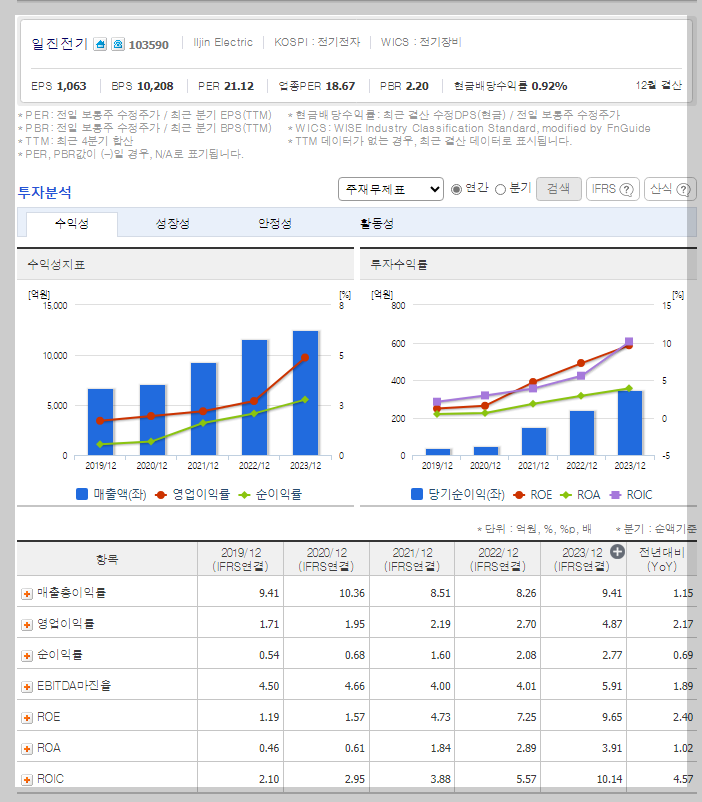702x802 pixels.
Task: Click the 현금배당수익률 0.92% value
Action: tap(510, 86)
